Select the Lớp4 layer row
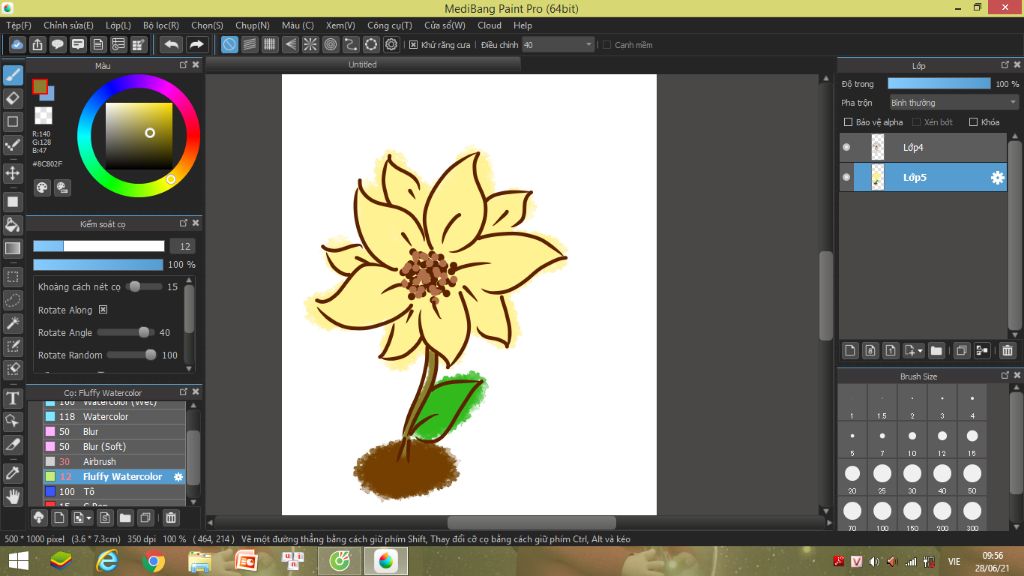Viewport: 1024px width, 576px height. coord(923,148)
